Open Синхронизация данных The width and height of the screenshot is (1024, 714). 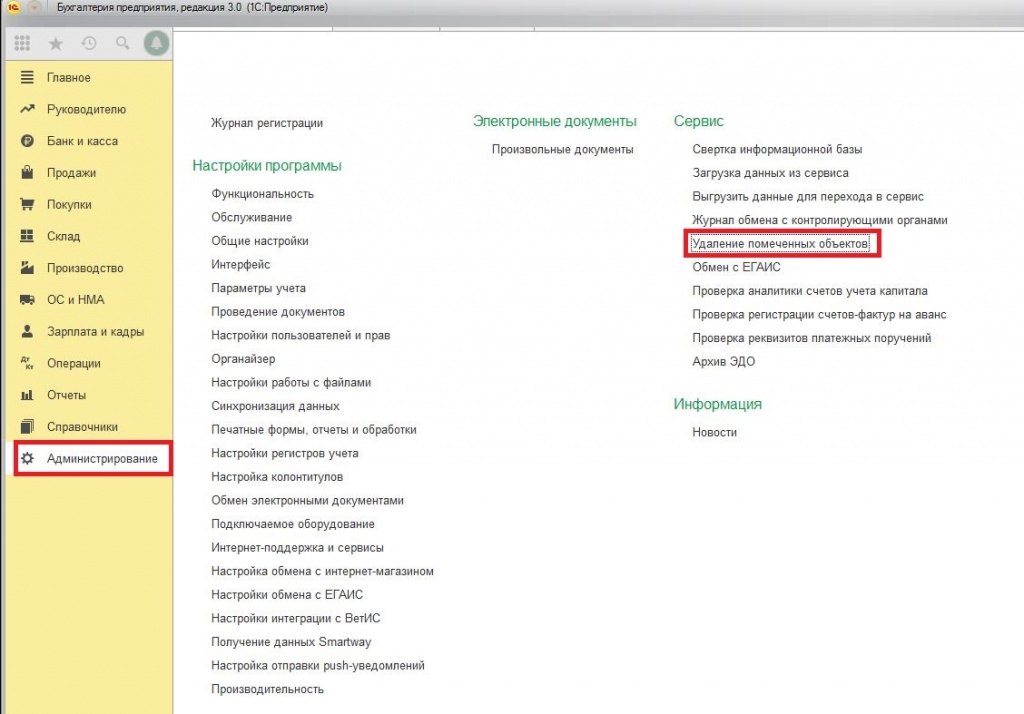[x=275, y=406]
